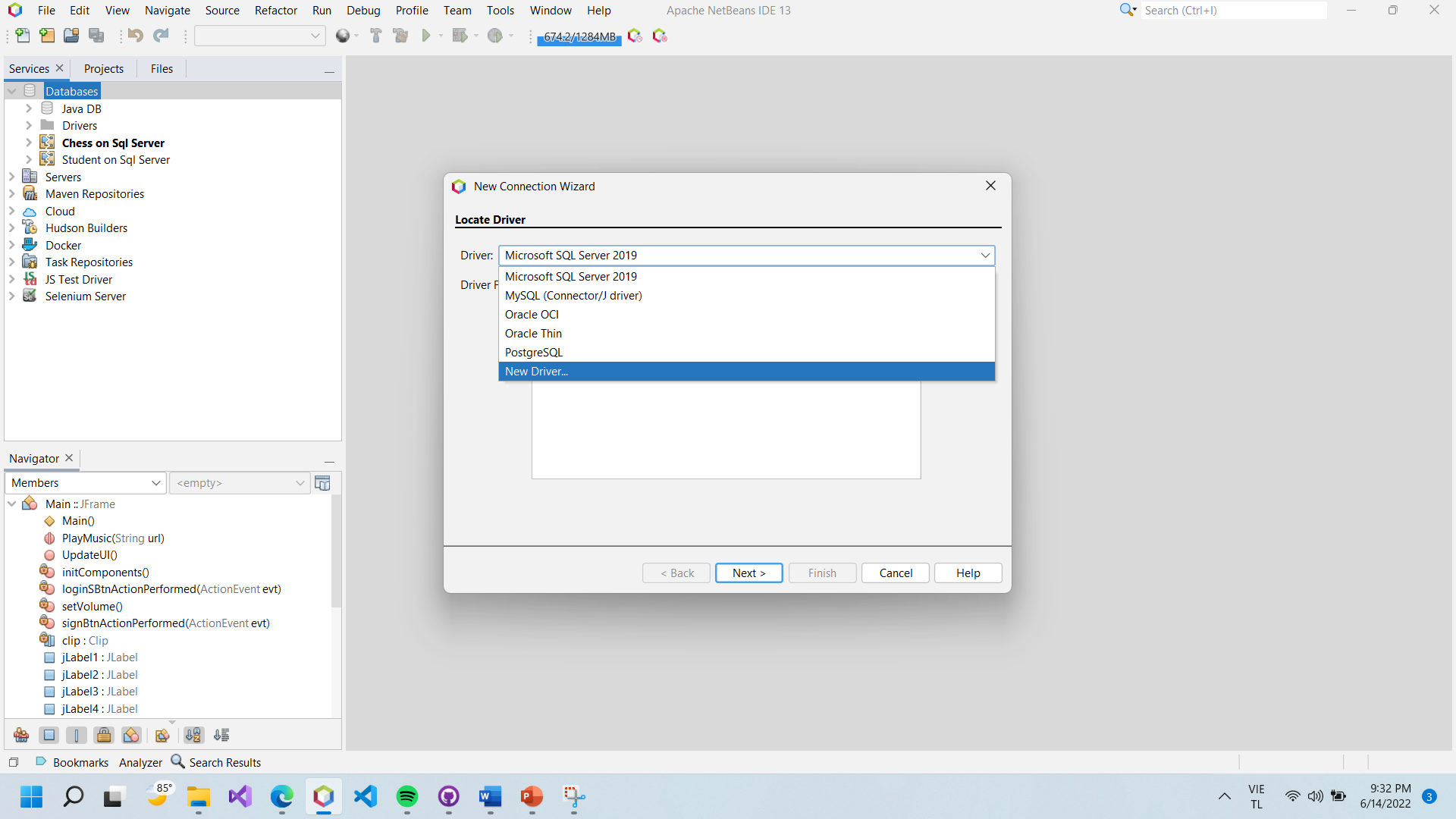This screenshot has height=819, width=1456.
Task: Switch to the Files tab
Action: 162,69
